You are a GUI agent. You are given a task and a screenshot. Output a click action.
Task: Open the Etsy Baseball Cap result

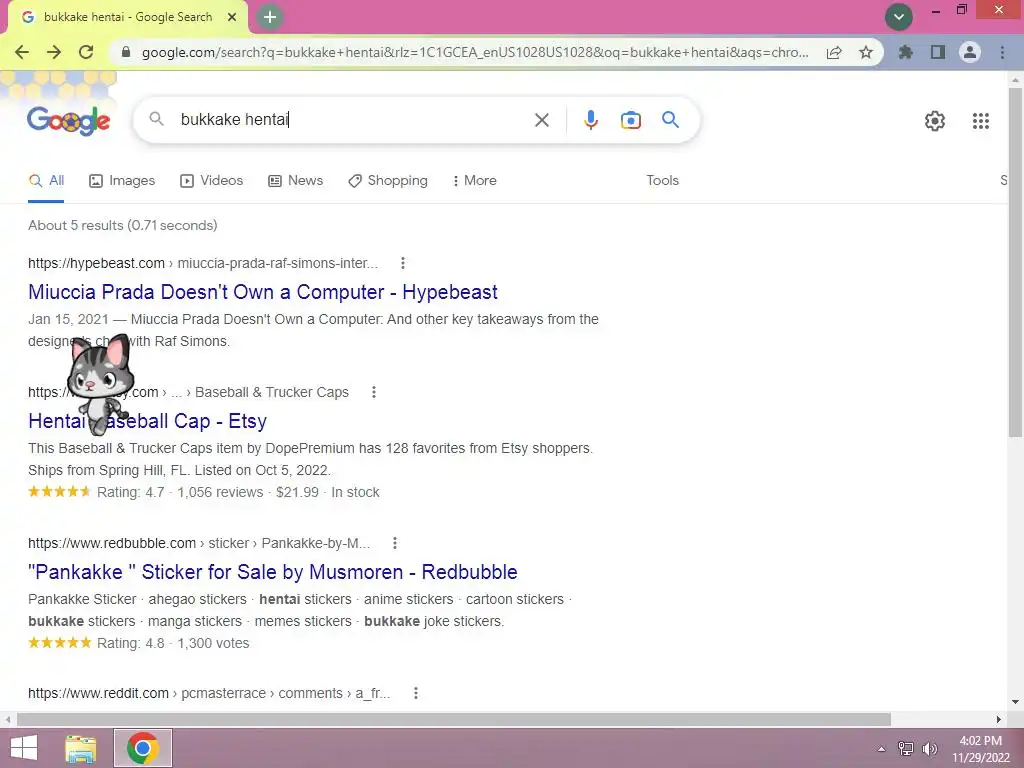point(147,421)
